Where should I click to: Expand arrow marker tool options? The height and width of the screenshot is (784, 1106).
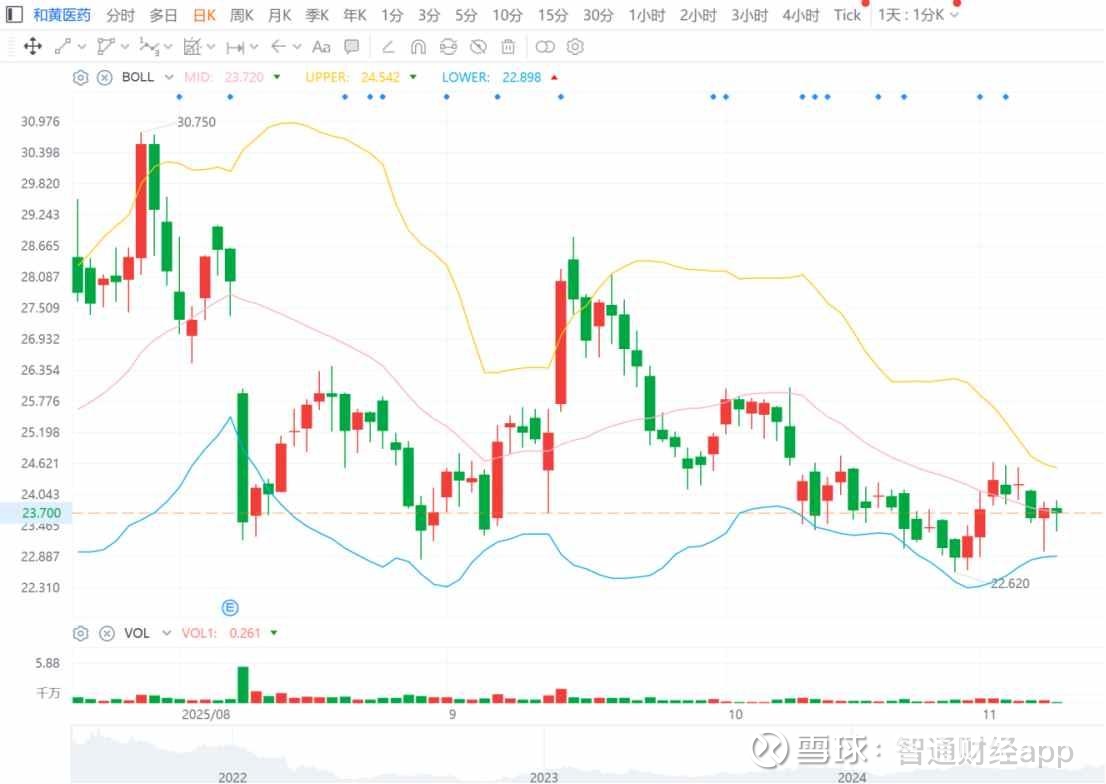tap(297, 47)
